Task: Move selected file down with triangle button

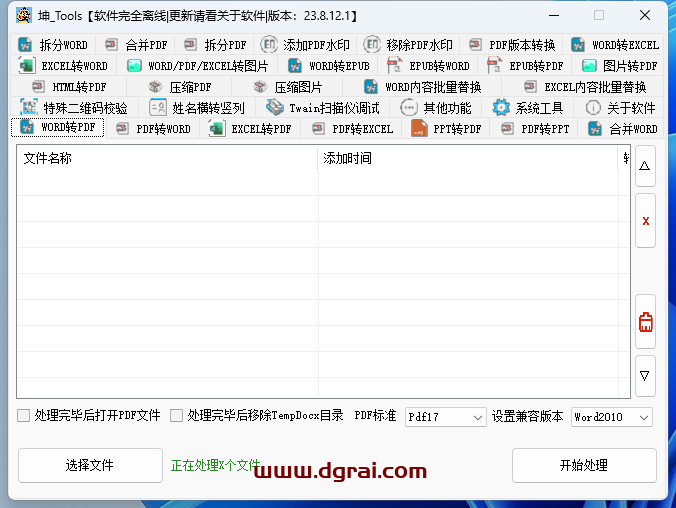Action: [645, 376]
